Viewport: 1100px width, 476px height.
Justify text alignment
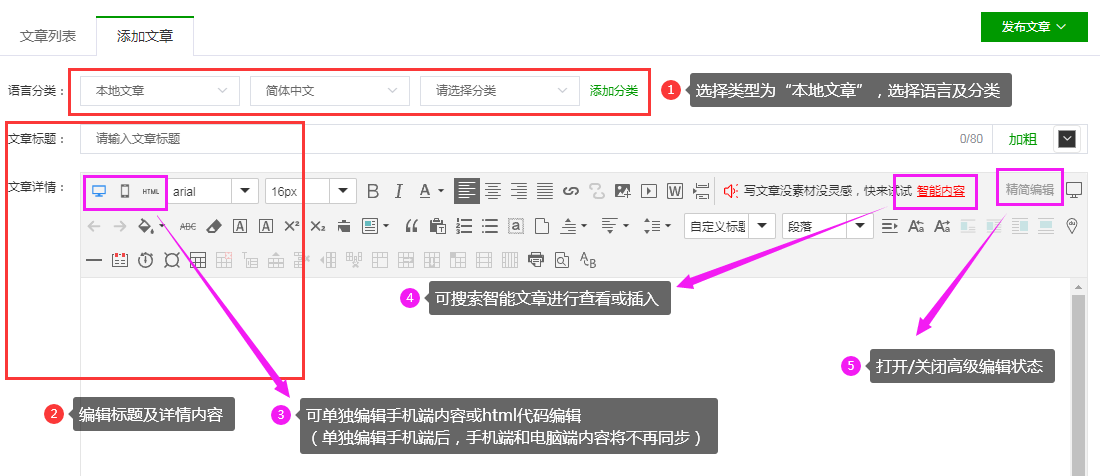(545, 191)
